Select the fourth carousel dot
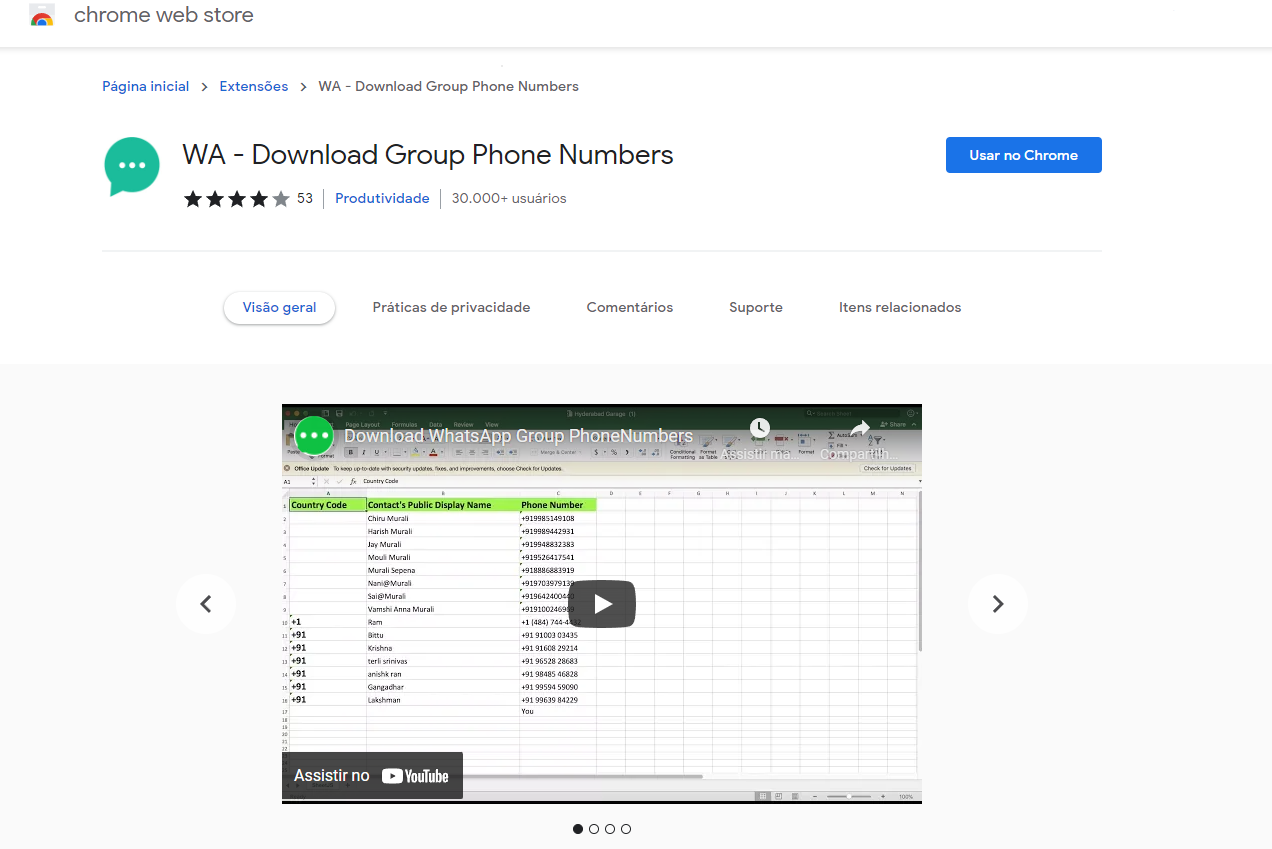 [x=626, y=829]
